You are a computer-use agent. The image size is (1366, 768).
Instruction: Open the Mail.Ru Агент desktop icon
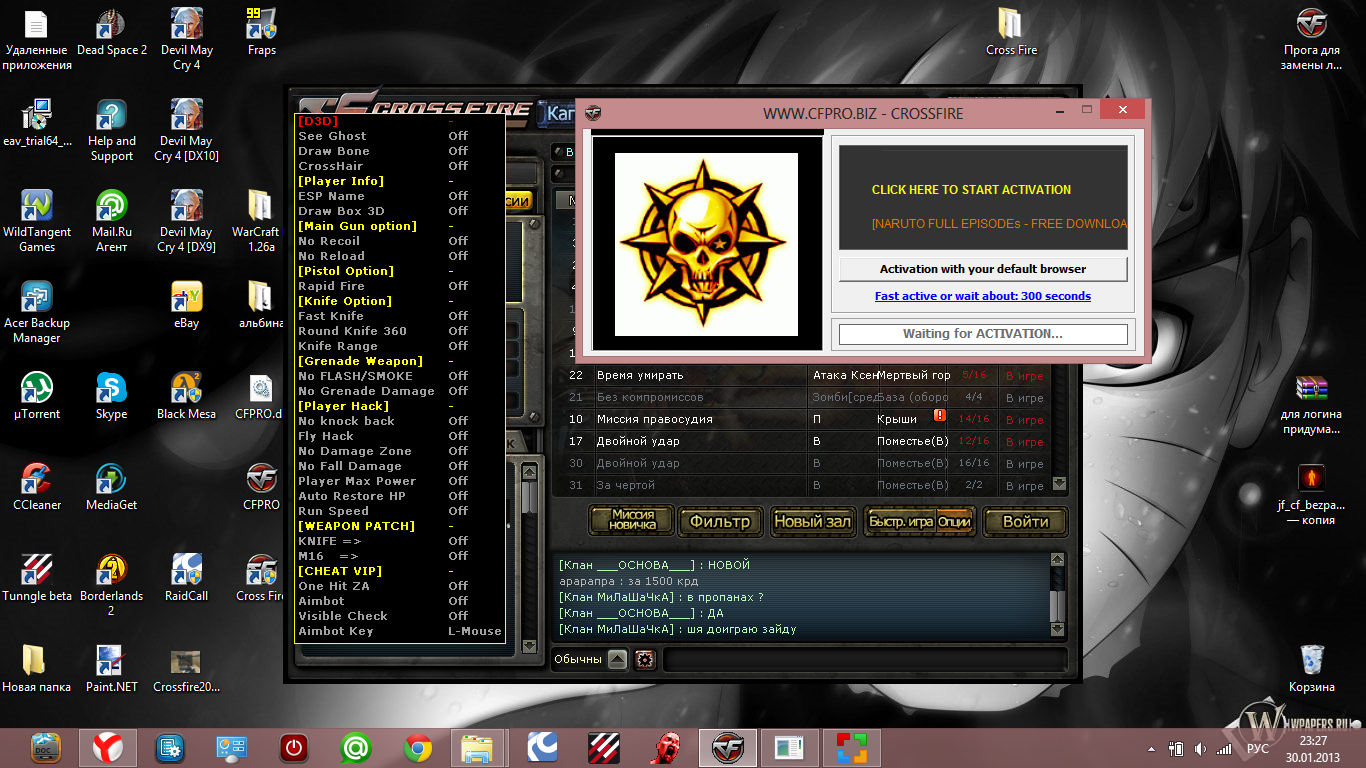tap(111, 221)
